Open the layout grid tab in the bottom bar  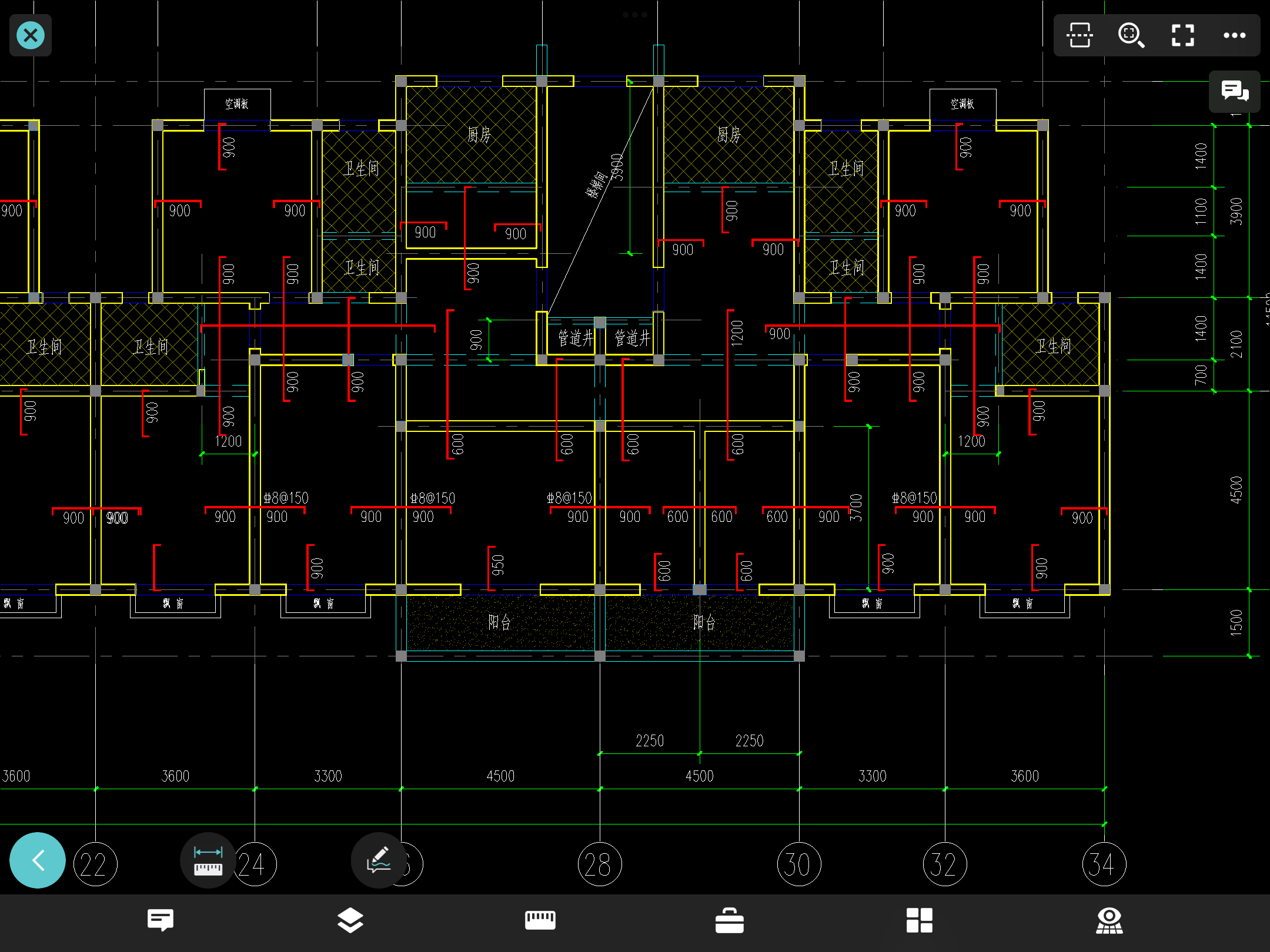pos(920,920)
